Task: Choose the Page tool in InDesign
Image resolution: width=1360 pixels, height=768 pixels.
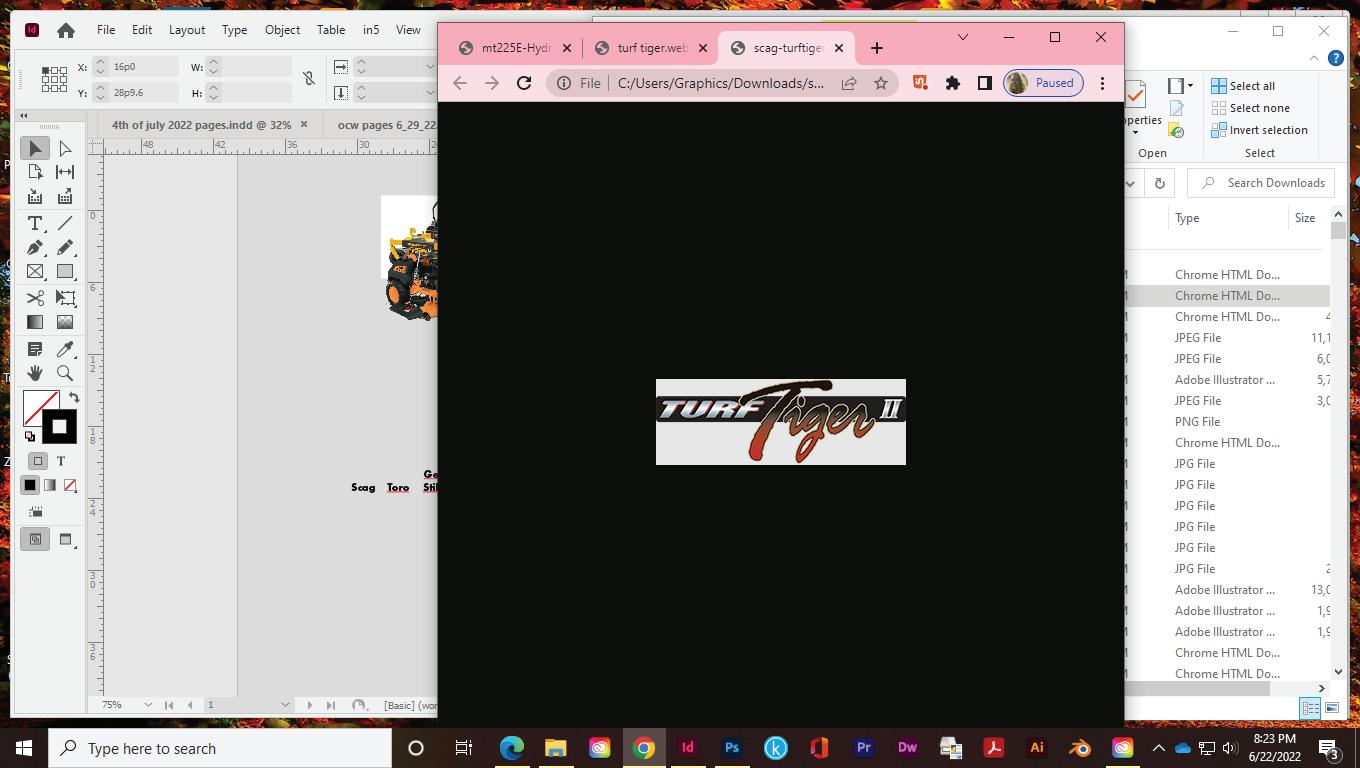Action: [35, 172]
